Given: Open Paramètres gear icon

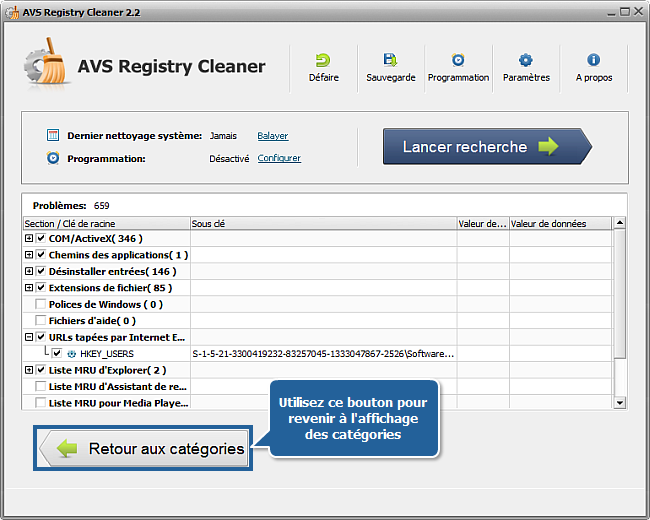Looking at the screenshot, I should click(526, 60).
